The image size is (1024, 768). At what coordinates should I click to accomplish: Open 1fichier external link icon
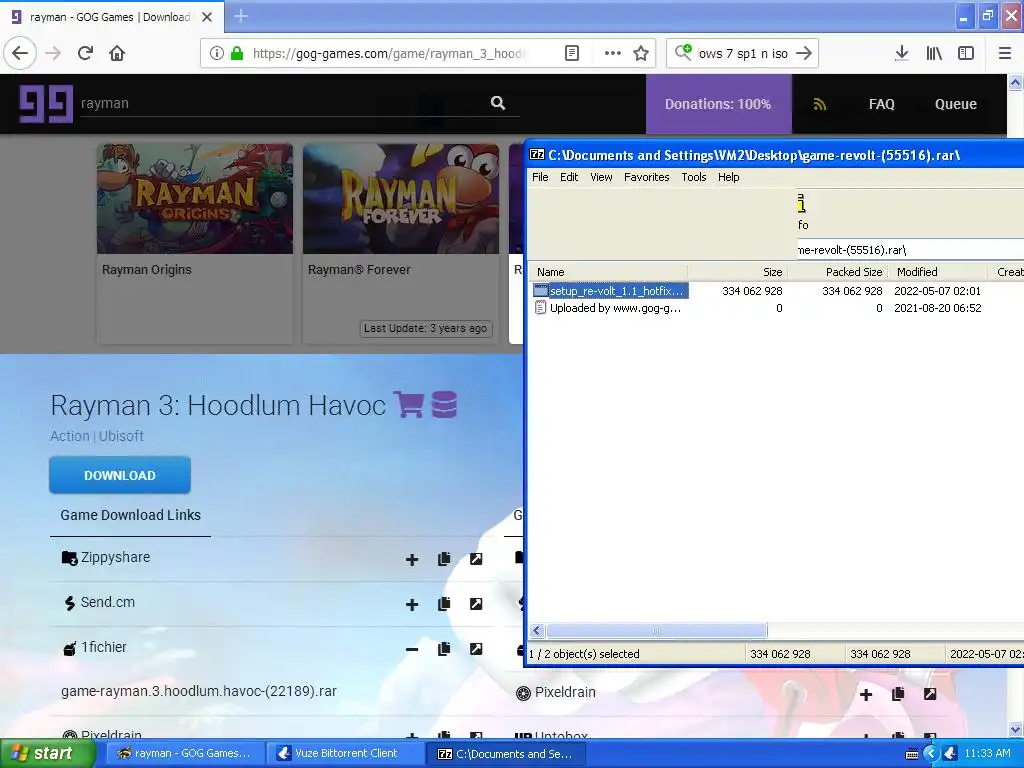[476, 649]
